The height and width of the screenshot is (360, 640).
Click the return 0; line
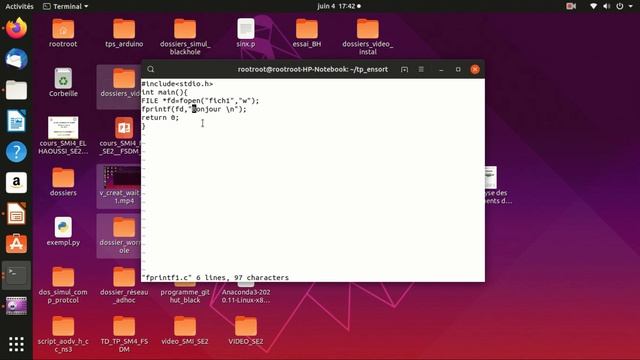(160, 118)
